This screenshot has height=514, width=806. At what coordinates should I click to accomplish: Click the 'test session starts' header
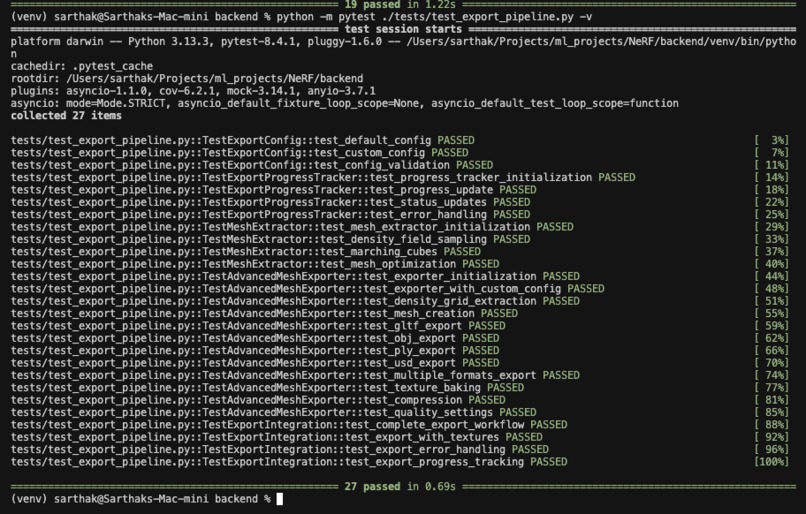403,29
